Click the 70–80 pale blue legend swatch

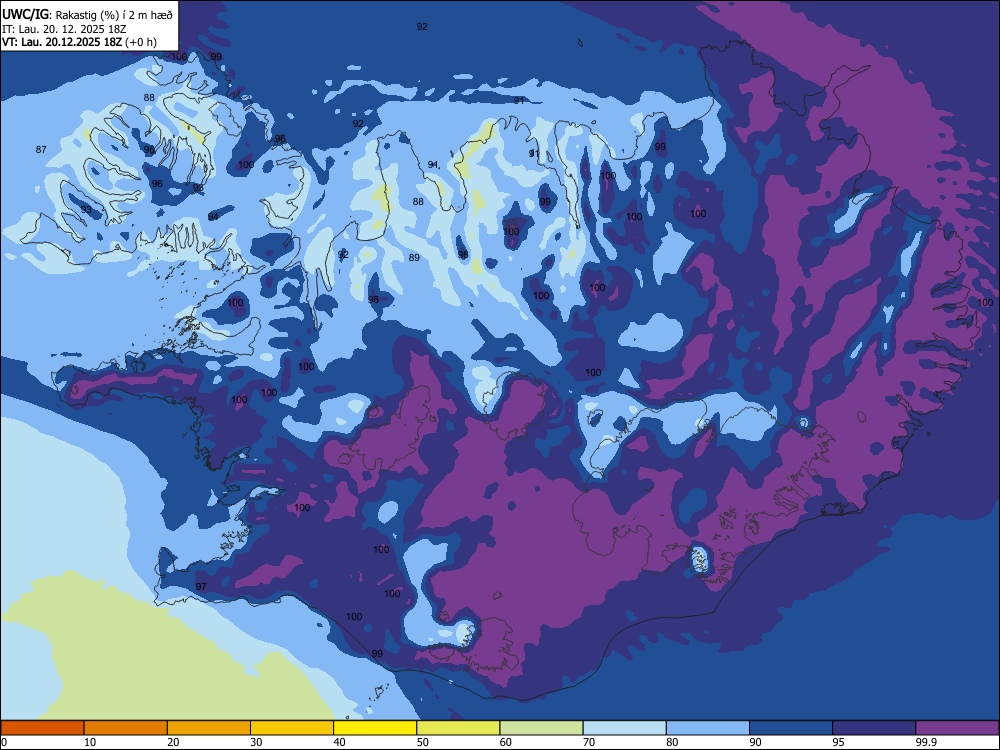(x=624, y=728)
